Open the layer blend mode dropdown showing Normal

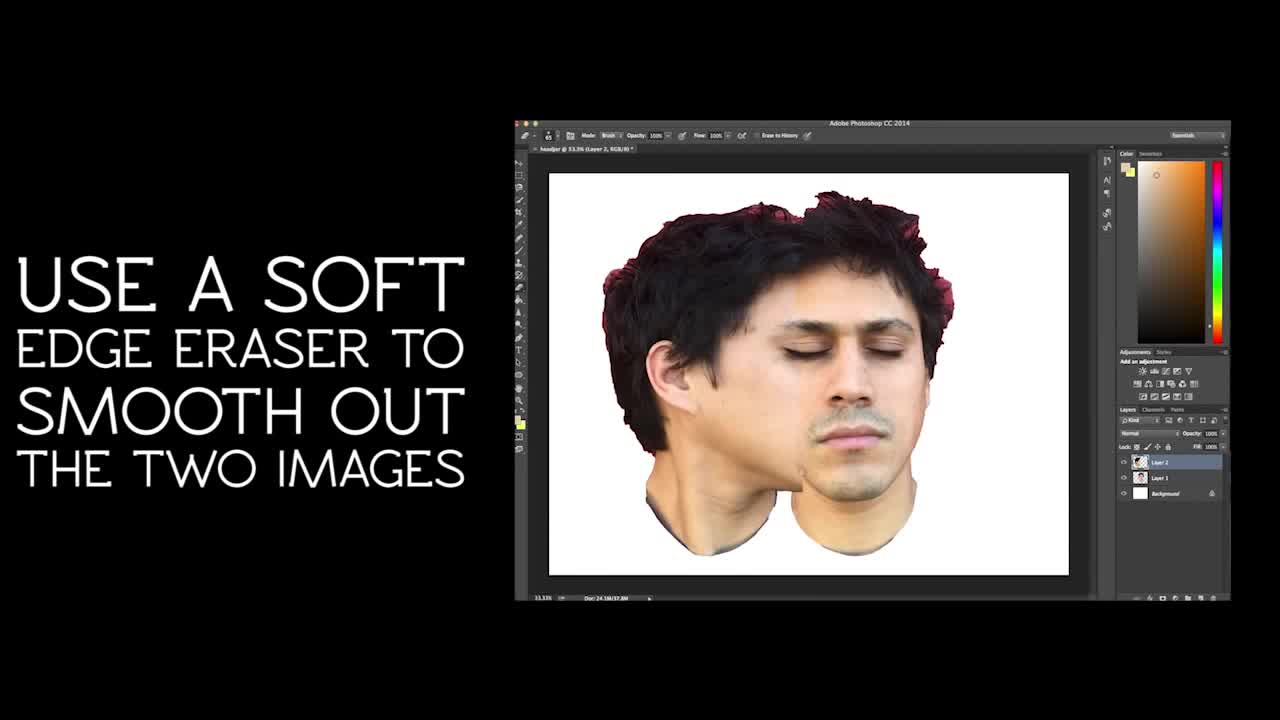pyautogui.click(x=1150, y=434)
